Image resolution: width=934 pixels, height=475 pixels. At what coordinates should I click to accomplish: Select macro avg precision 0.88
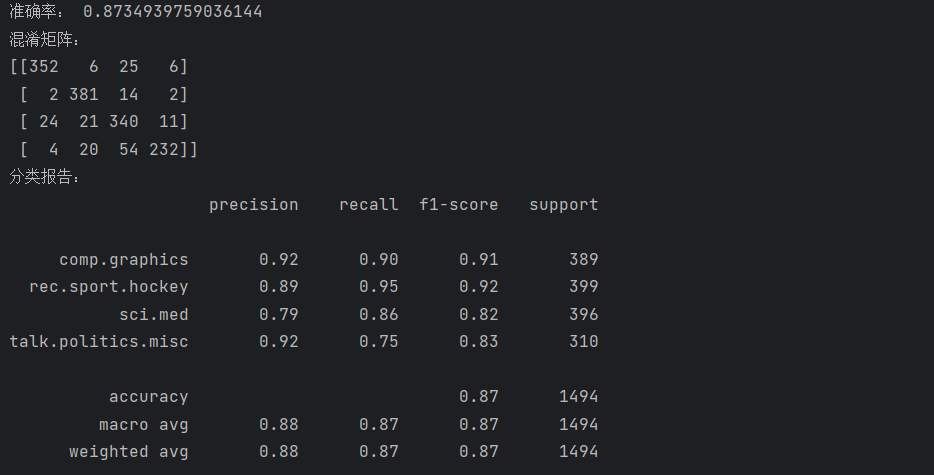point(279,424)
